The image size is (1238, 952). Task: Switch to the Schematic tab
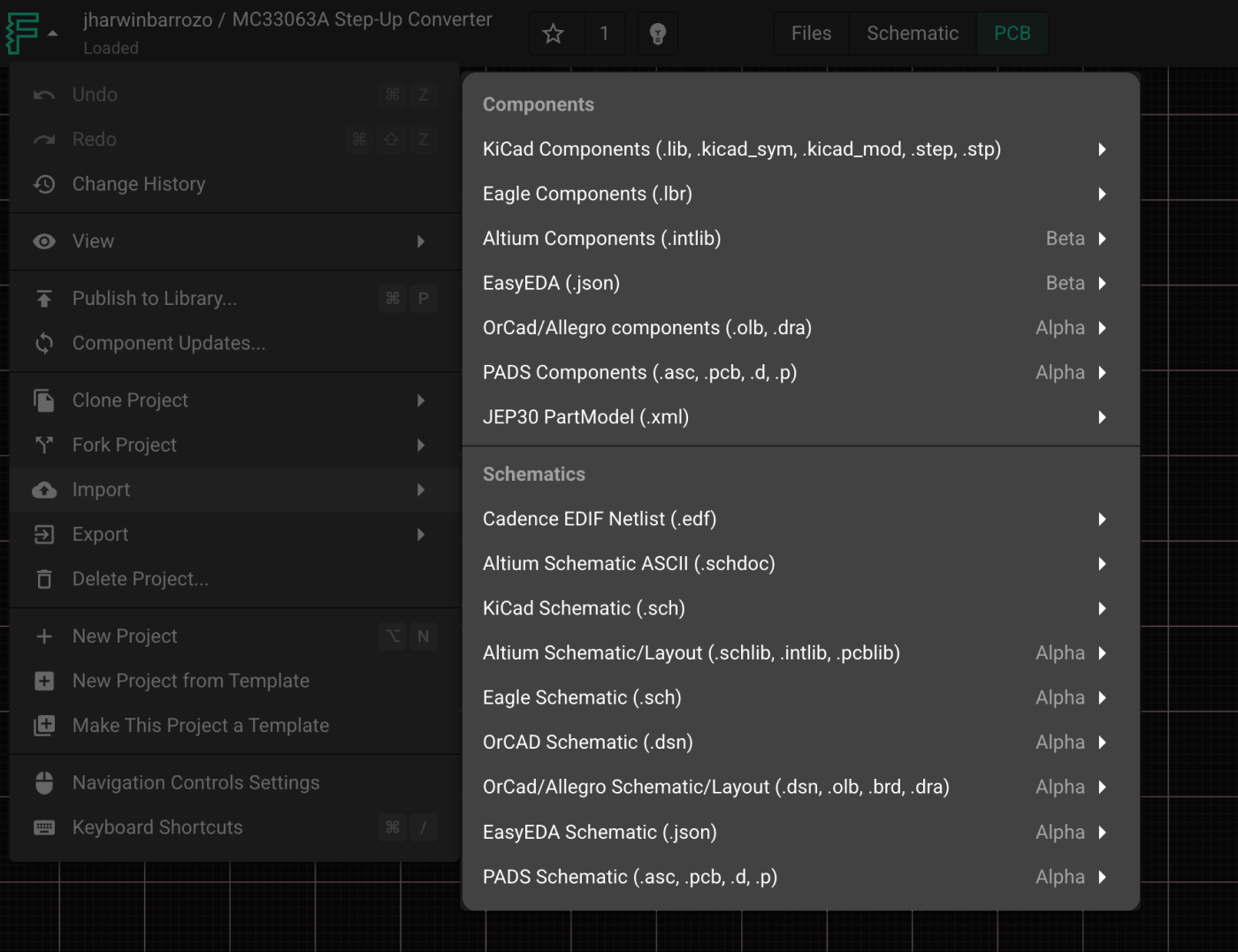(x=913, y=34)
